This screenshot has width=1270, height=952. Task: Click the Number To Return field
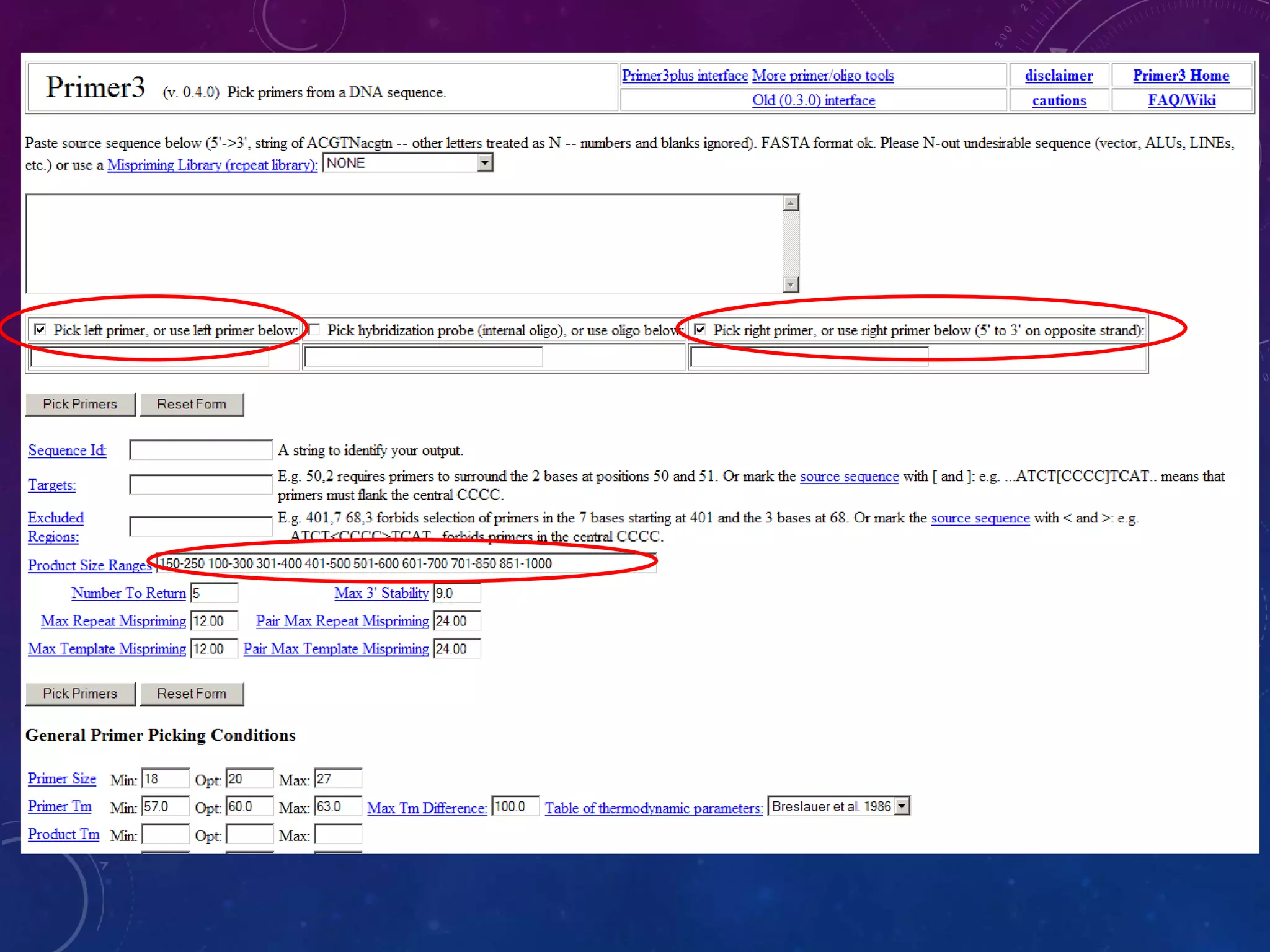click(x=214, y=593)
